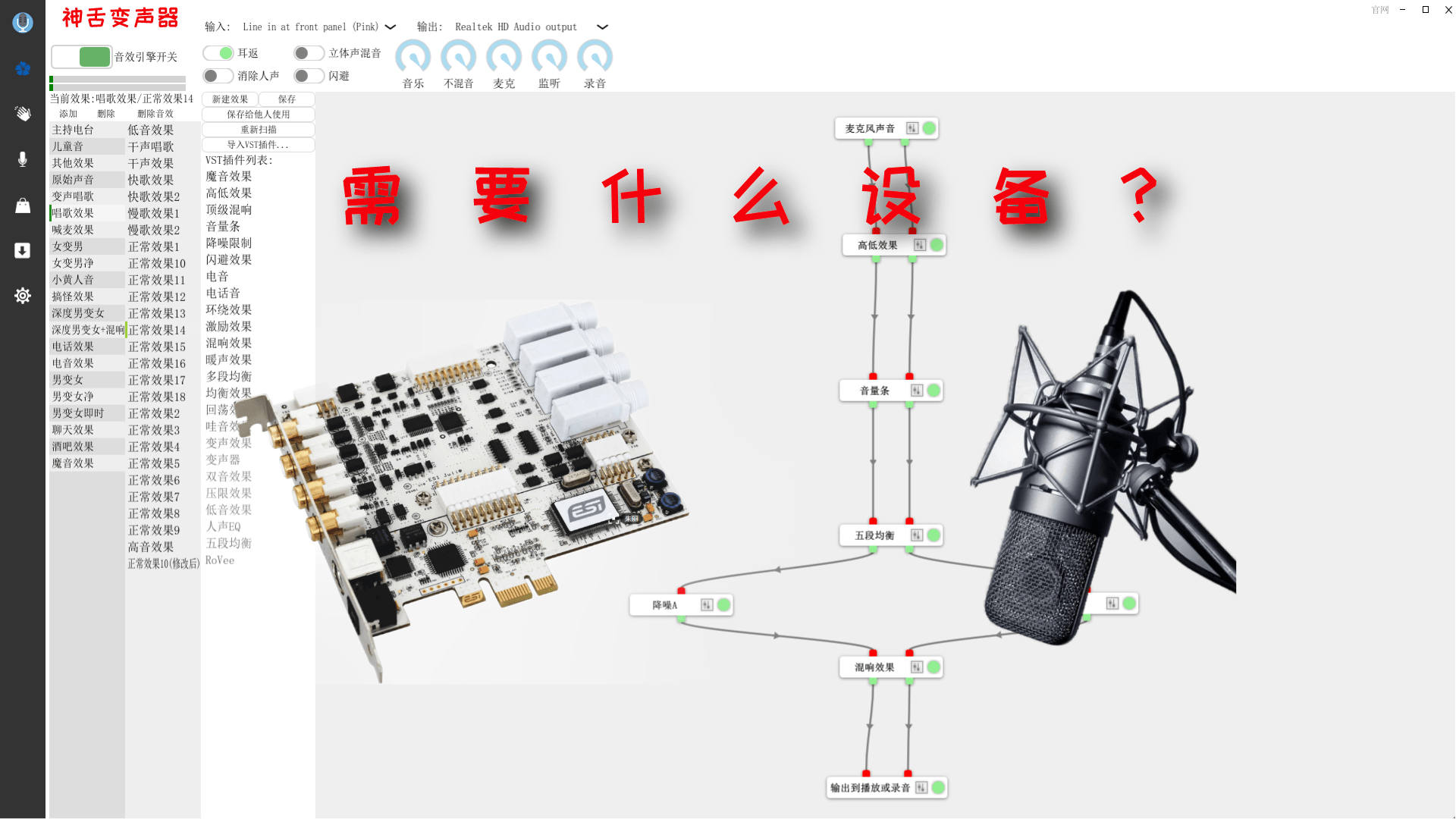The width and height of the screenshot is (1456, 819).
Task: Click the 删除音效 button
Action: tap(155, 114)
